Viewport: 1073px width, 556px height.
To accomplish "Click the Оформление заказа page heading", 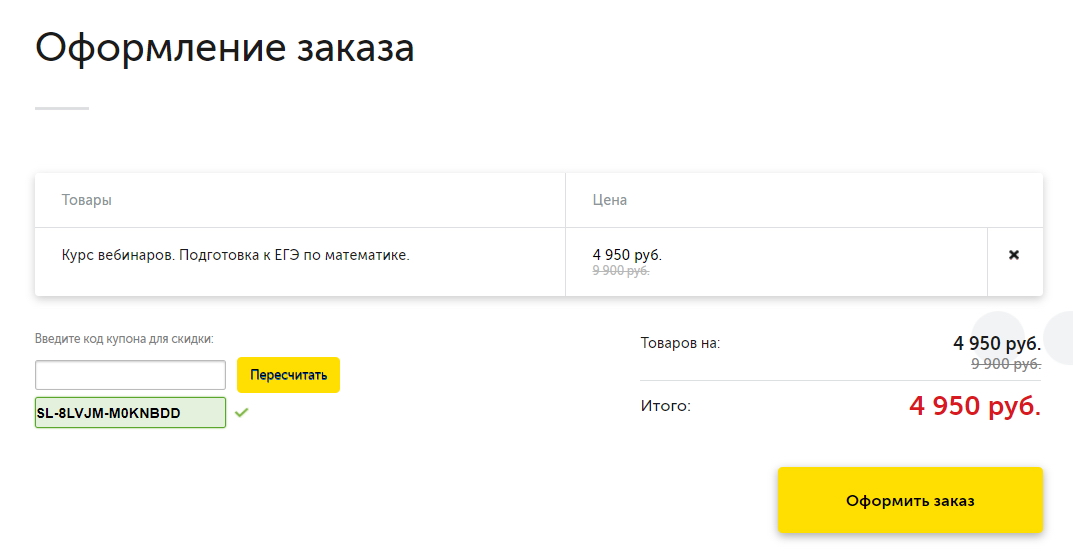I will 225,48.
